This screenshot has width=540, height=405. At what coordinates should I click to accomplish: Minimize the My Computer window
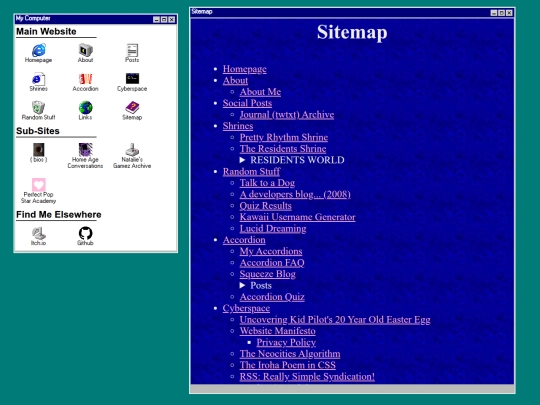[x=156, y=20]
